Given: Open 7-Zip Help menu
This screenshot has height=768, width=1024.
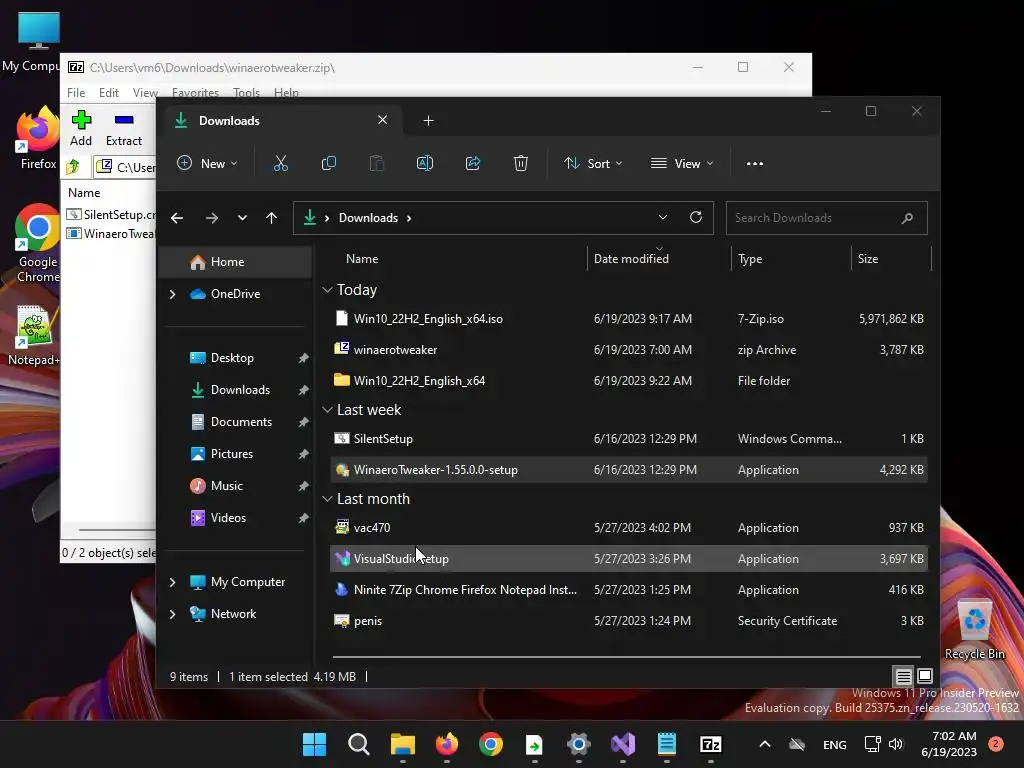Looking at the screenshot, I should click(x=286, y=93).
